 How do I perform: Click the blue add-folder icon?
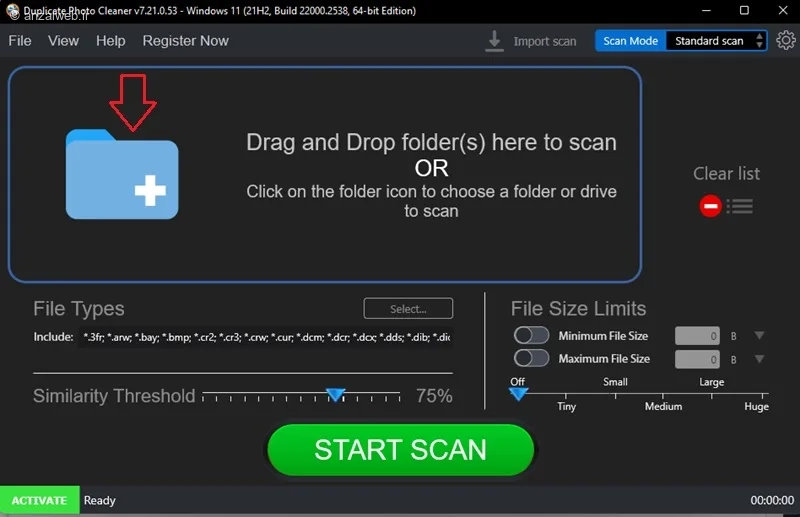pyautogui.click(x=122, y=174)
